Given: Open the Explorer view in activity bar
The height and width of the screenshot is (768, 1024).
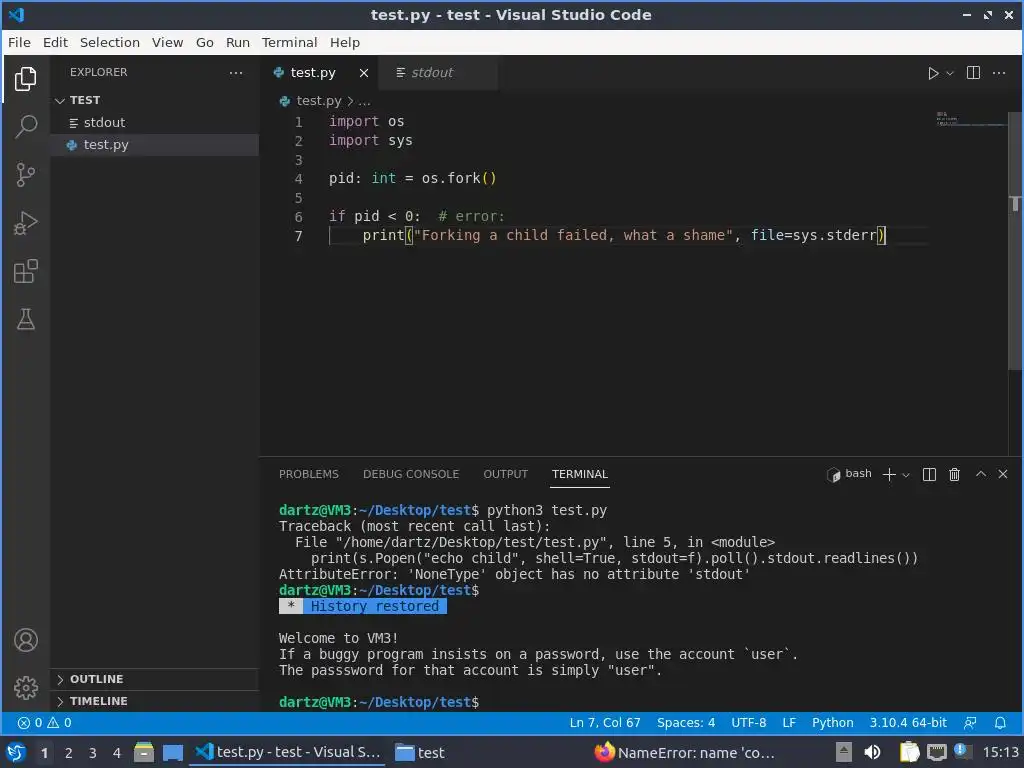Looking at the screenshot, I should (x=25, y=79).
